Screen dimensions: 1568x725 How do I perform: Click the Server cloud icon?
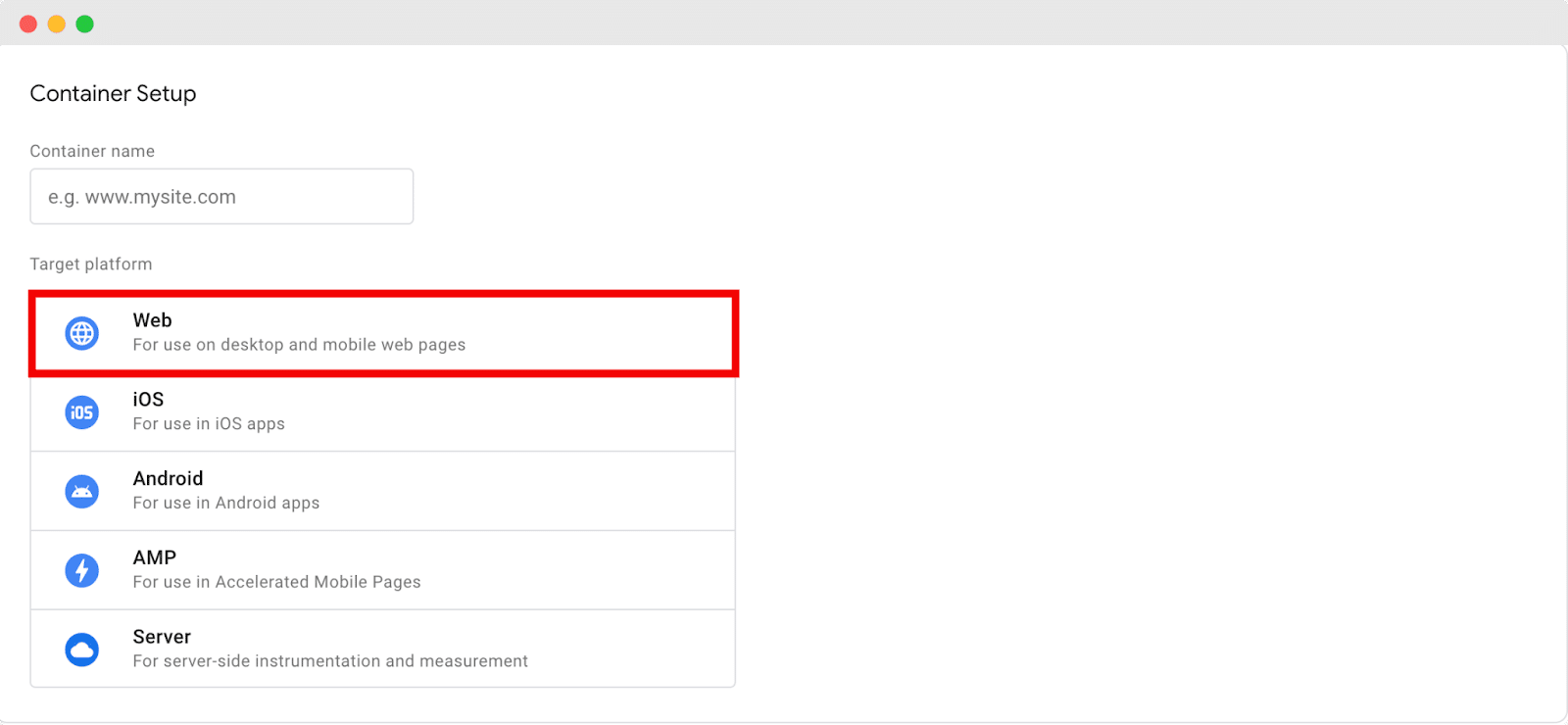point(82,650)
